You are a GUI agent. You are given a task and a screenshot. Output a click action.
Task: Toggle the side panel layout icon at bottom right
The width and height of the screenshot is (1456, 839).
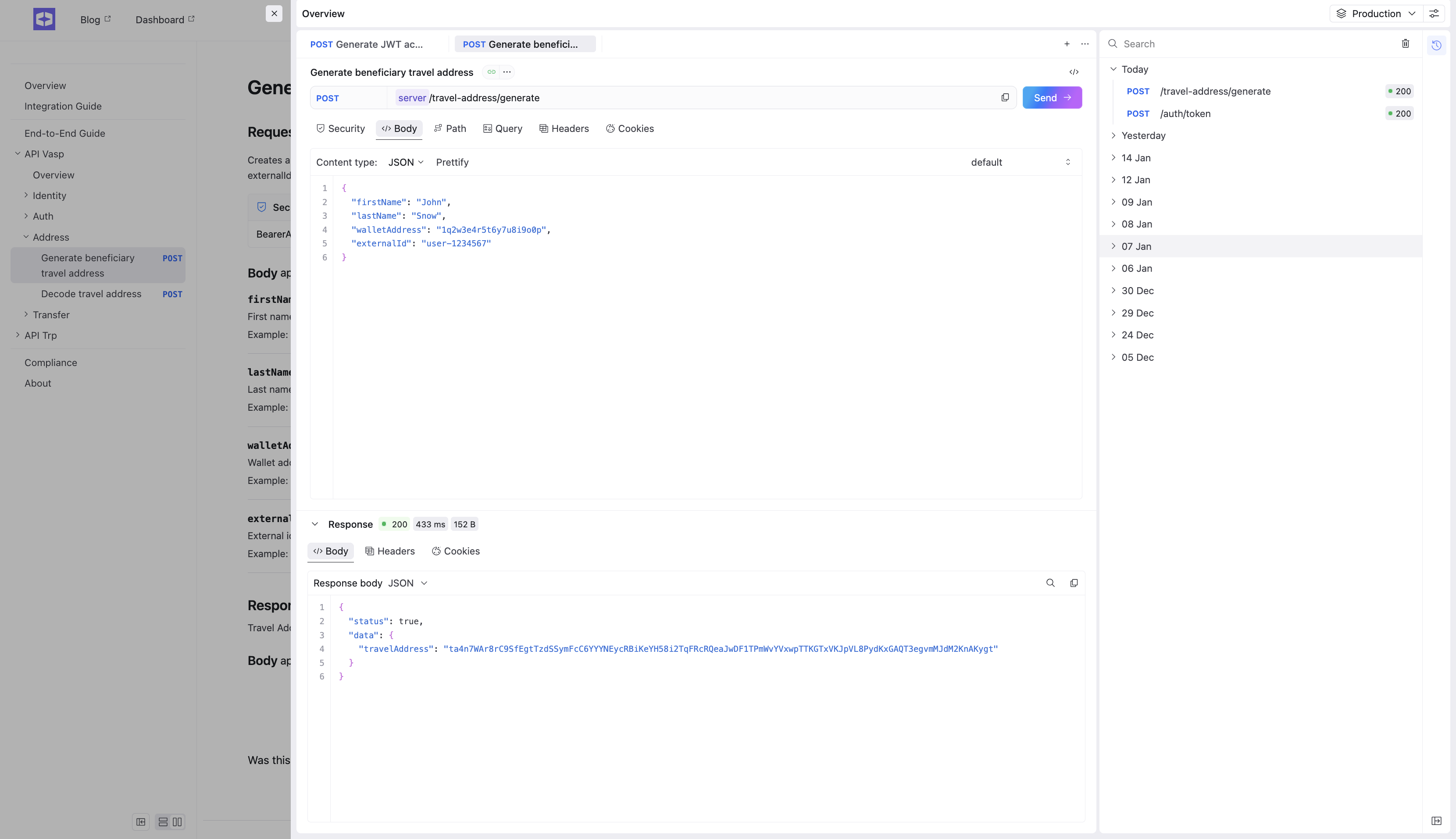pyautogui.click(x=1436, y=821)
